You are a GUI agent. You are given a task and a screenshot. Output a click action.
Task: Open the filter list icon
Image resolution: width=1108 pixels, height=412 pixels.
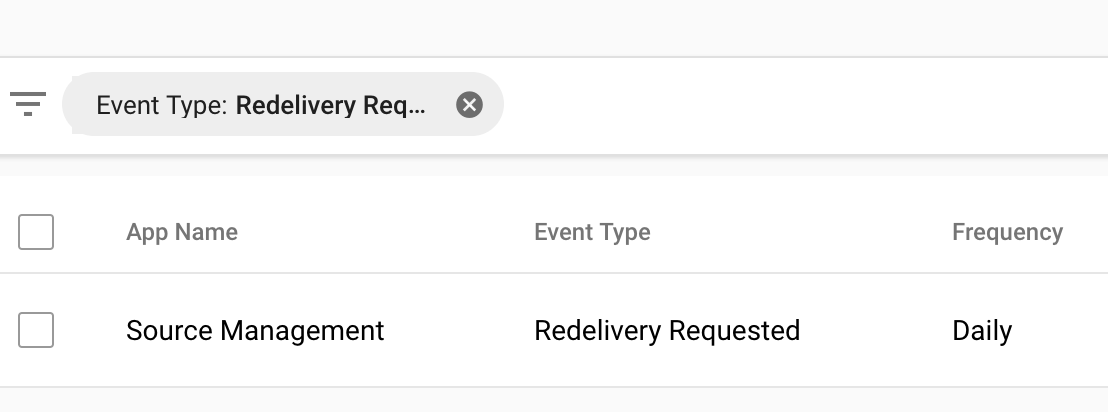[x=28, y=104]
